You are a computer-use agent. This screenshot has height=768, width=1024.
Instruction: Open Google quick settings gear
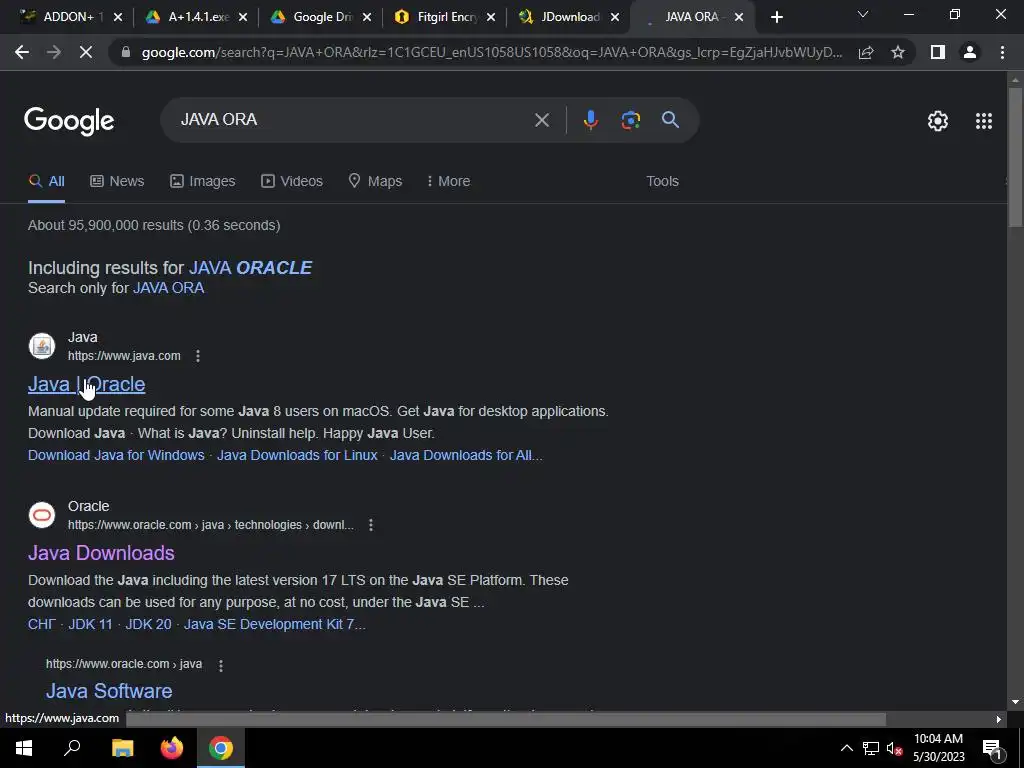click(938, 121)
